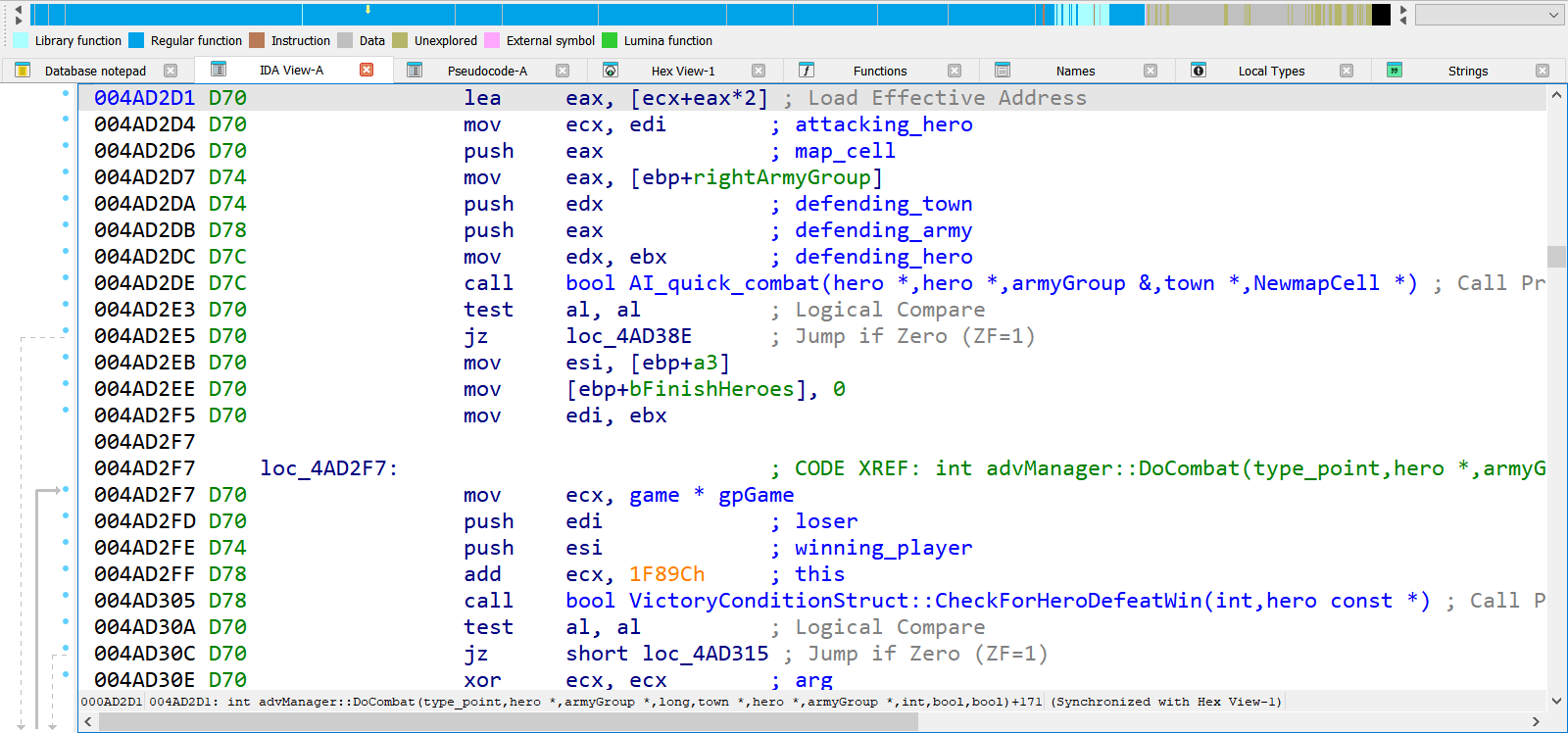Close the Strings tab
Screen dimensions: 1568x733
tap(1543, 71)
